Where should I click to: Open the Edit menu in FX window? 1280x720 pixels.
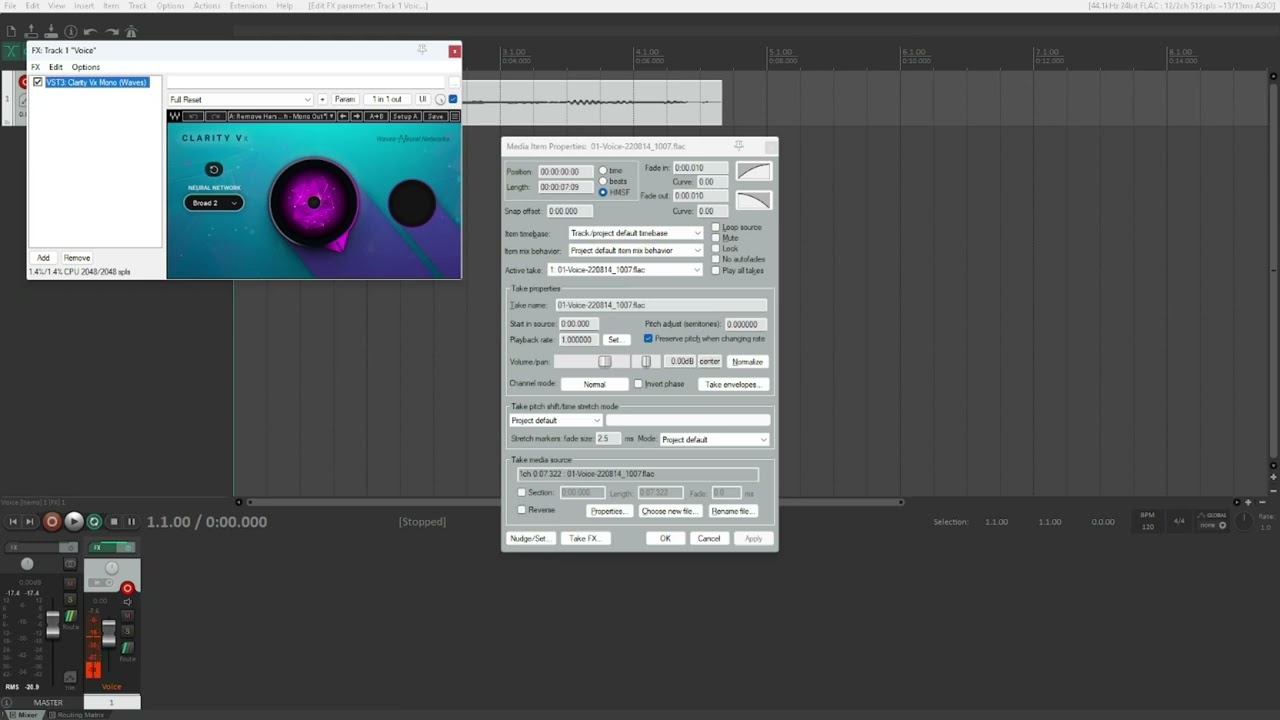(56, 67)
